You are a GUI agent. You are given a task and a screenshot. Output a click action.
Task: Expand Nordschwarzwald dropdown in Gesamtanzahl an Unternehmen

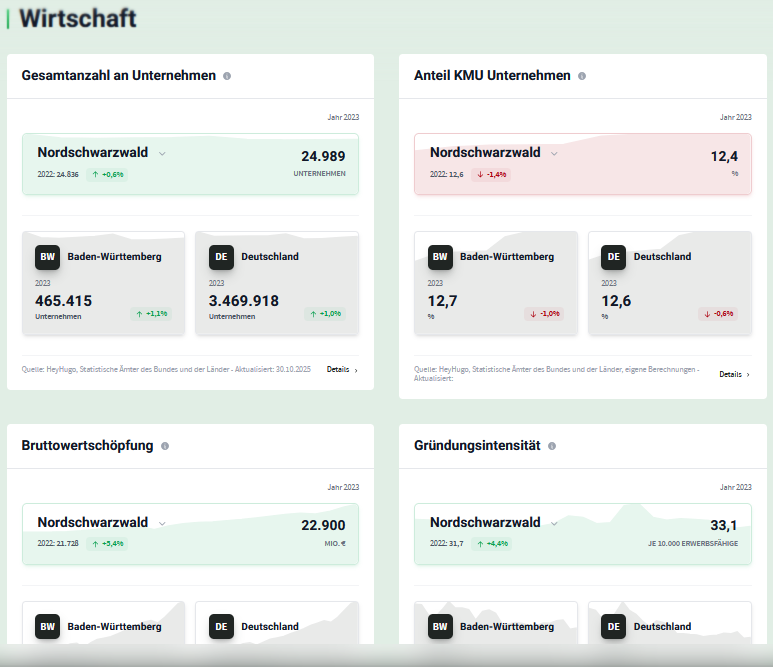(x=162, y=154)
